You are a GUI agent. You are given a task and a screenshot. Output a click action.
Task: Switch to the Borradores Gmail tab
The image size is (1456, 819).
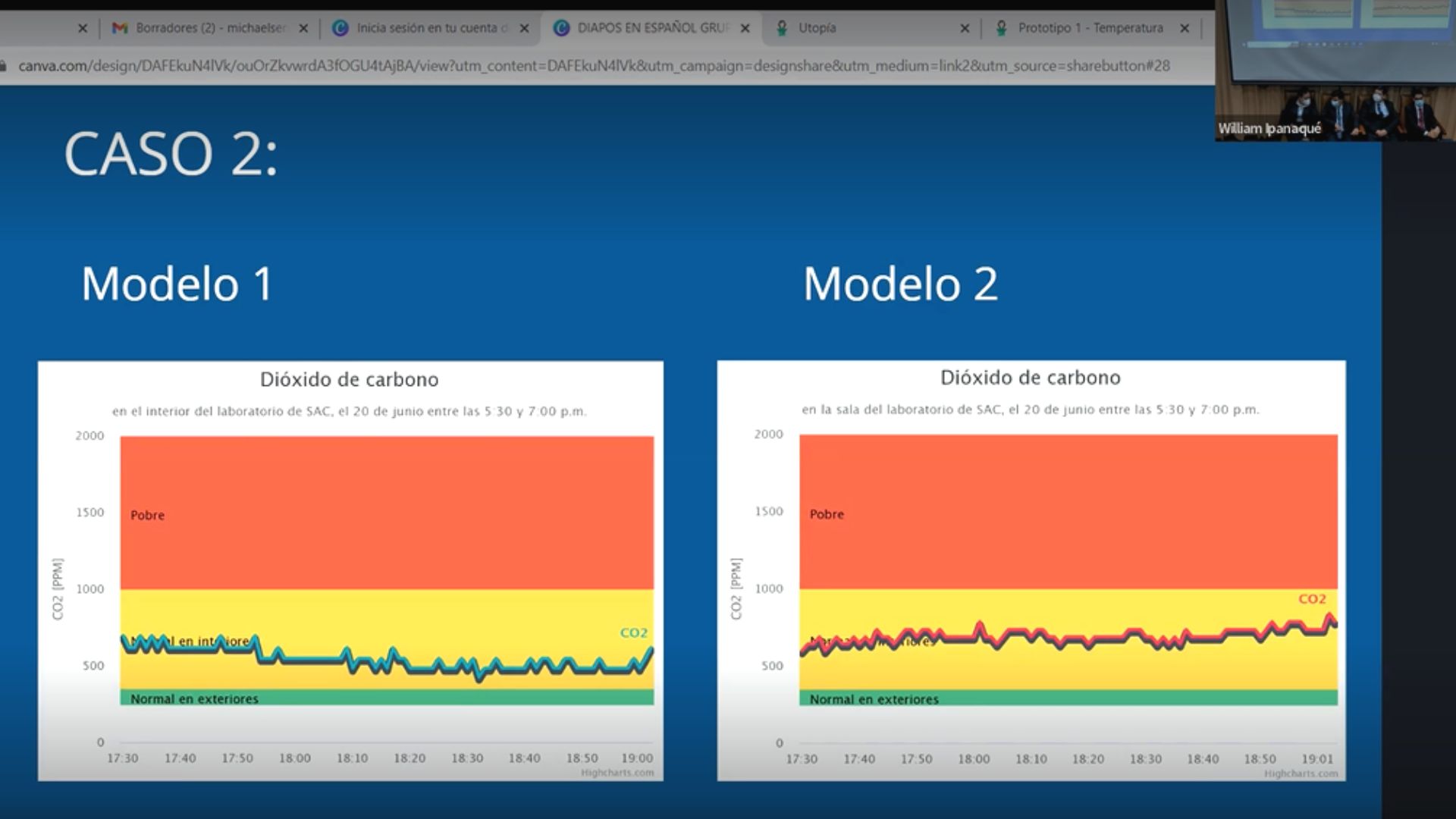211,28
